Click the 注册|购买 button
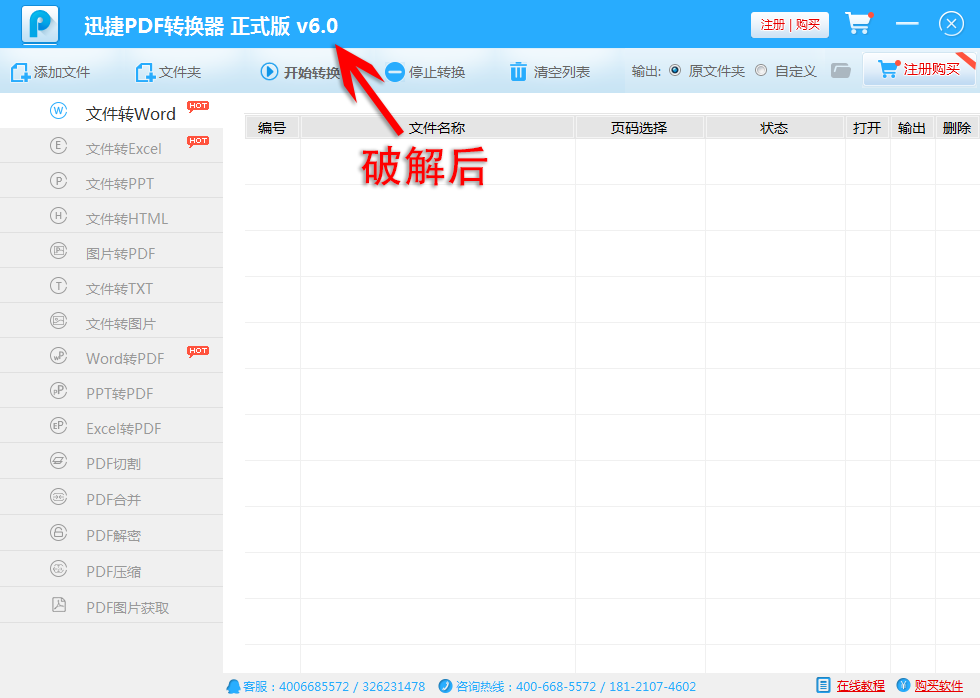980x698 pixels. (x=789, y=24)
